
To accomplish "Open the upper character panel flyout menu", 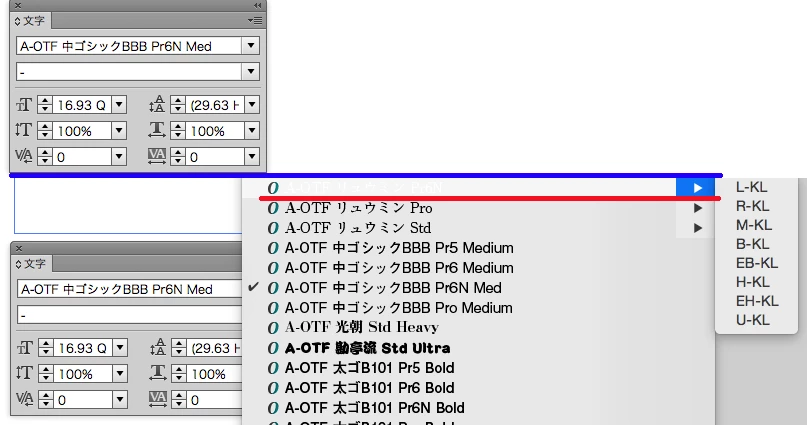I will [x=255, y=21].
